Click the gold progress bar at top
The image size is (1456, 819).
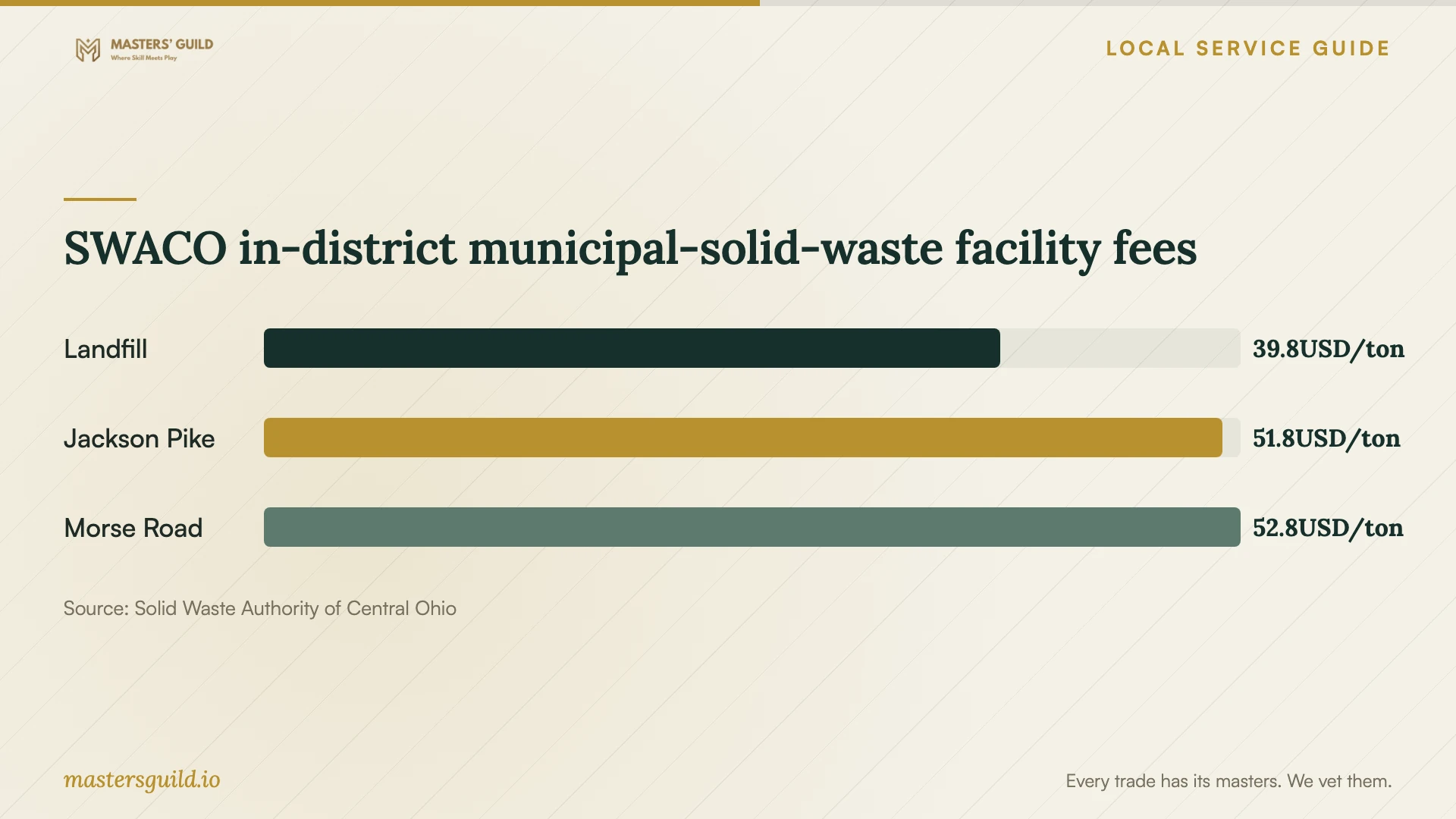(380, 3)
